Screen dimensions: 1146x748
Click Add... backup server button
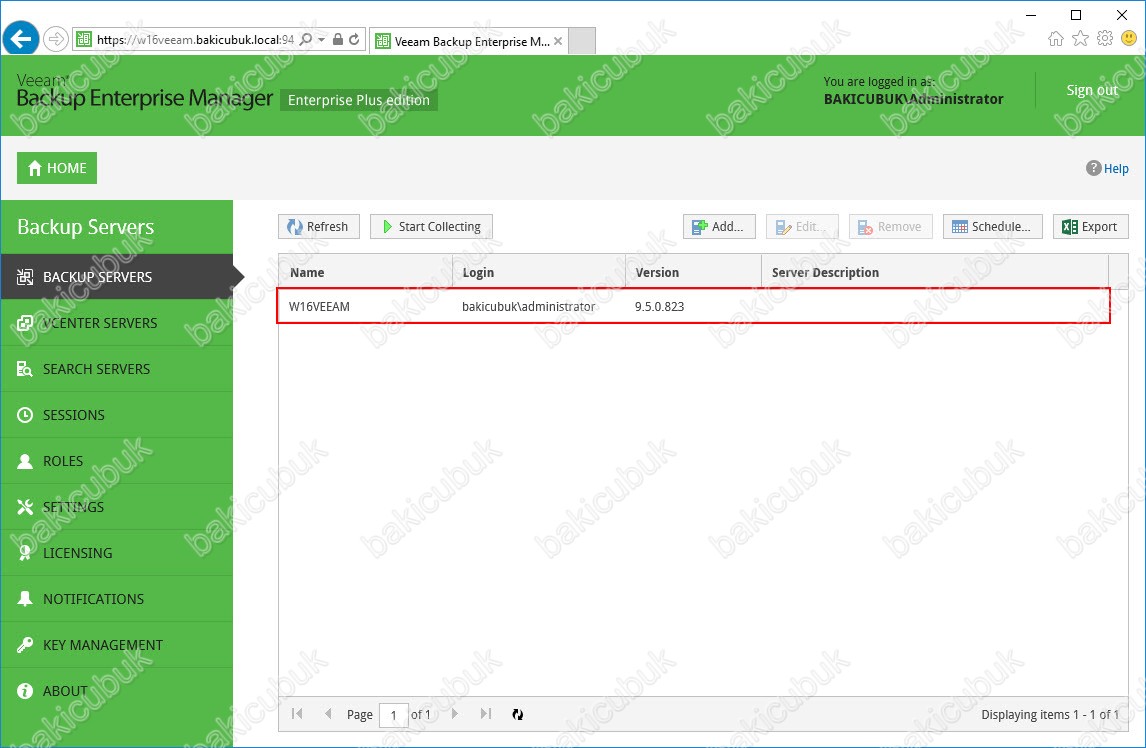pos(719,227)
